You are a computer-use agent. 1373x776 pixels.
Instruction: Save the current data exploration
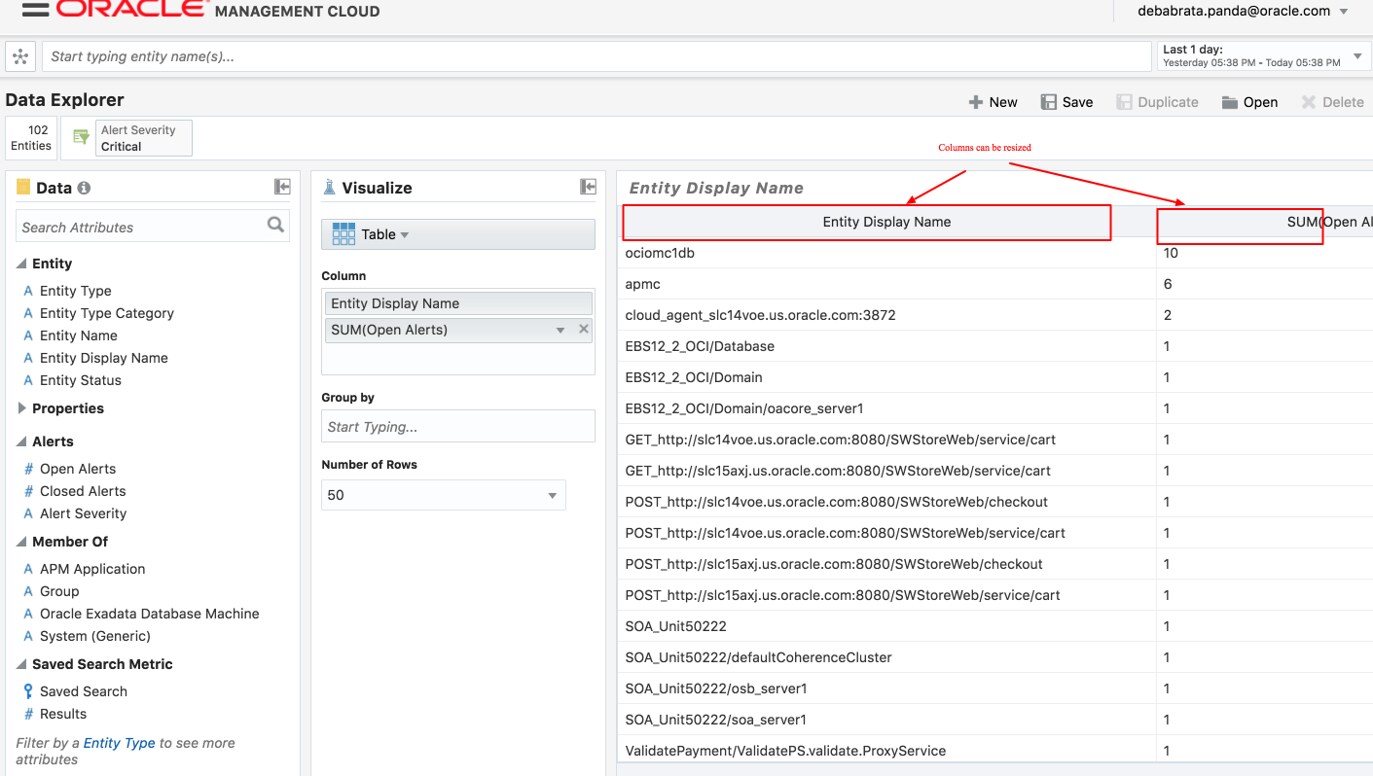(1067, 102)
